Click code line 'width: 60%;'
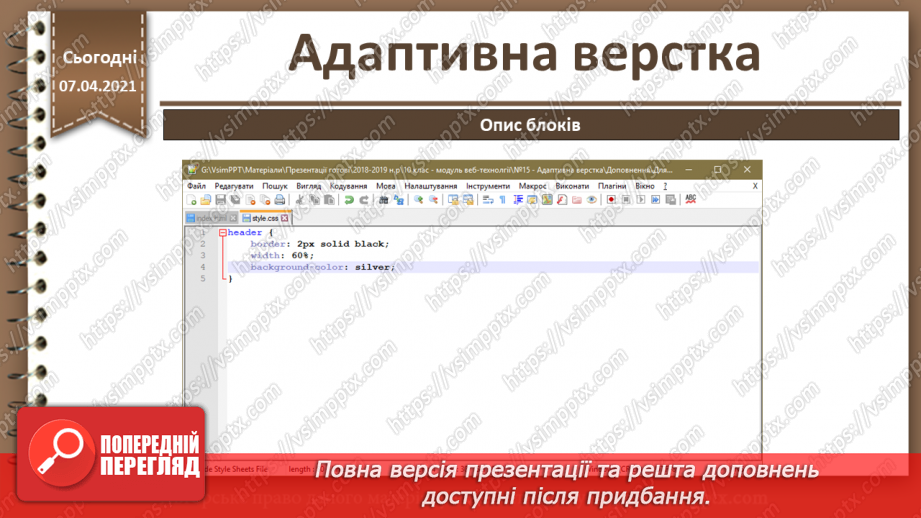The height and width of the screenshot is (518, 921). pos(282,255)
